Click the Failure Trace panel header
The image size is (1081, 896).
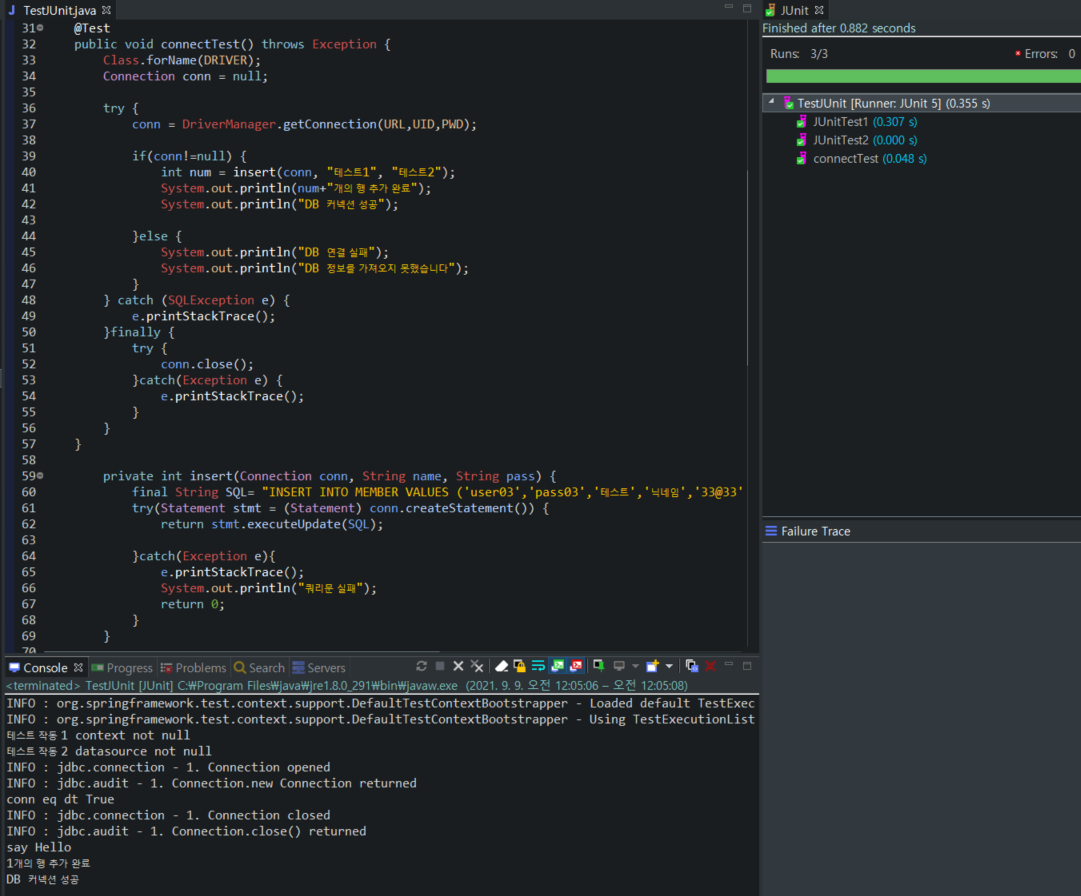[x=815, y=531]
